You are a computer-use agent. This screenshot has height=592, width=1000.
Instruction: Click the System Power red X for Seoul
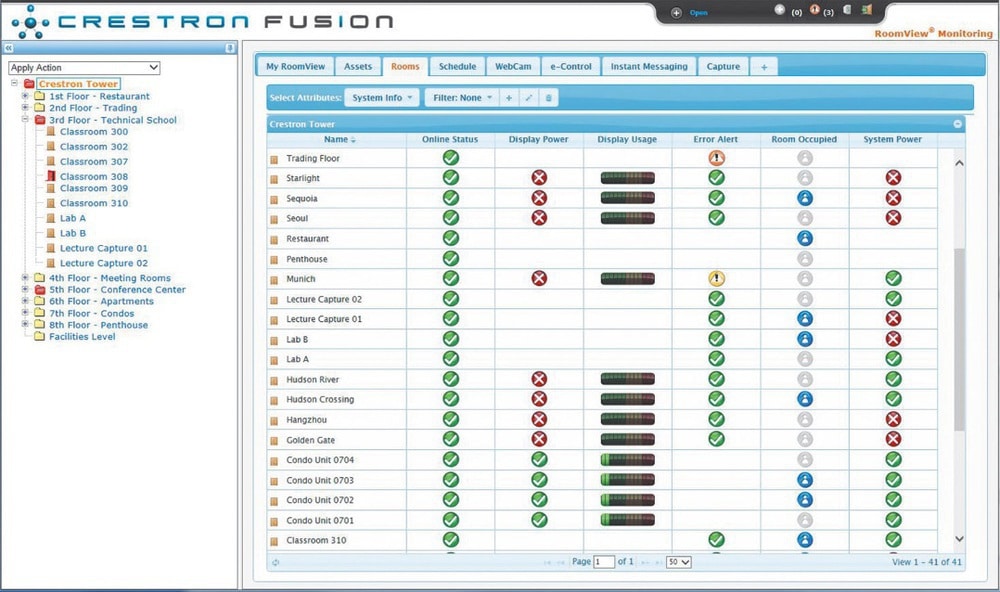coord(893,218)
